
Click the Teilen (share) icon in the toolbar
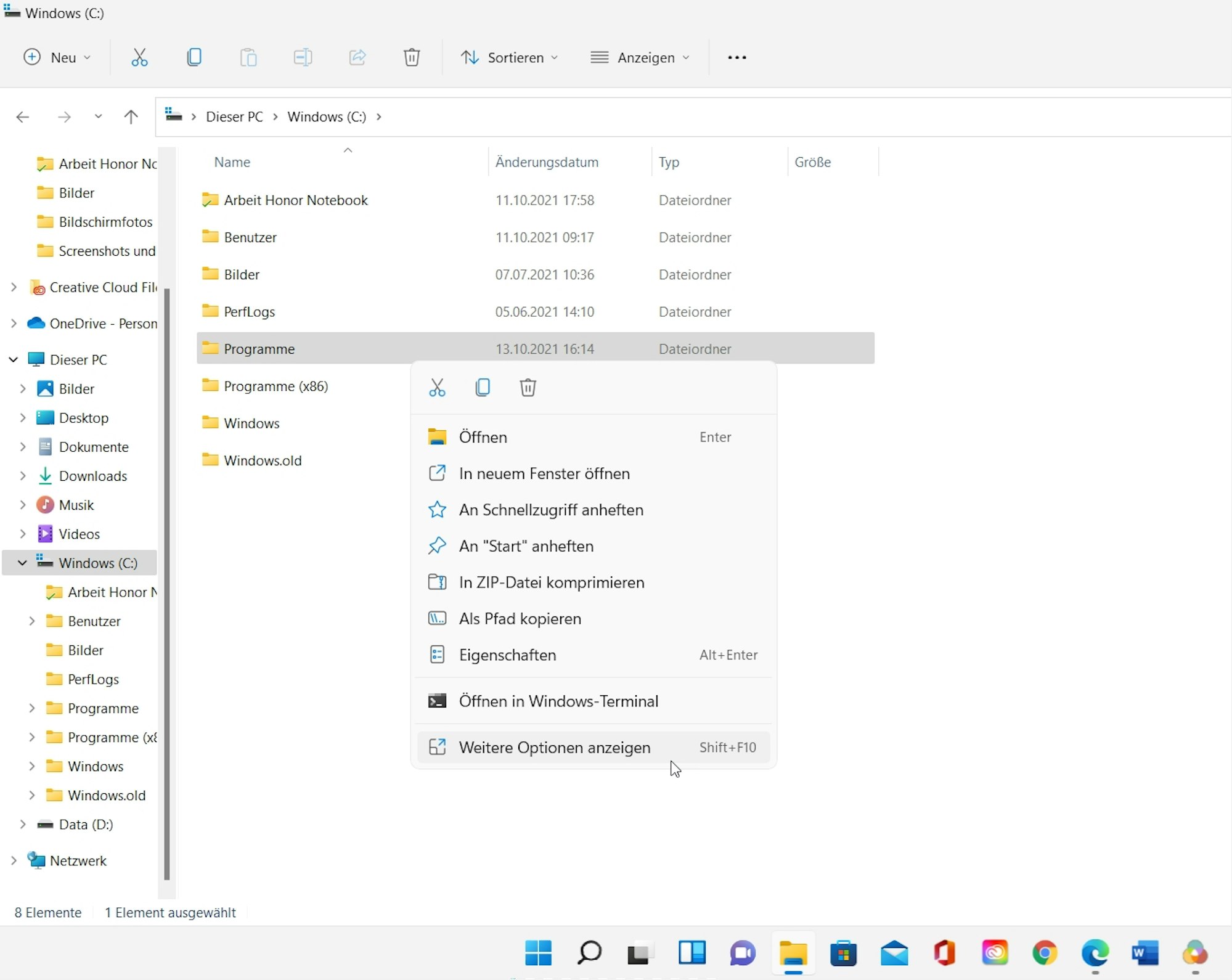pyautogui.click(x=357, y=57)
